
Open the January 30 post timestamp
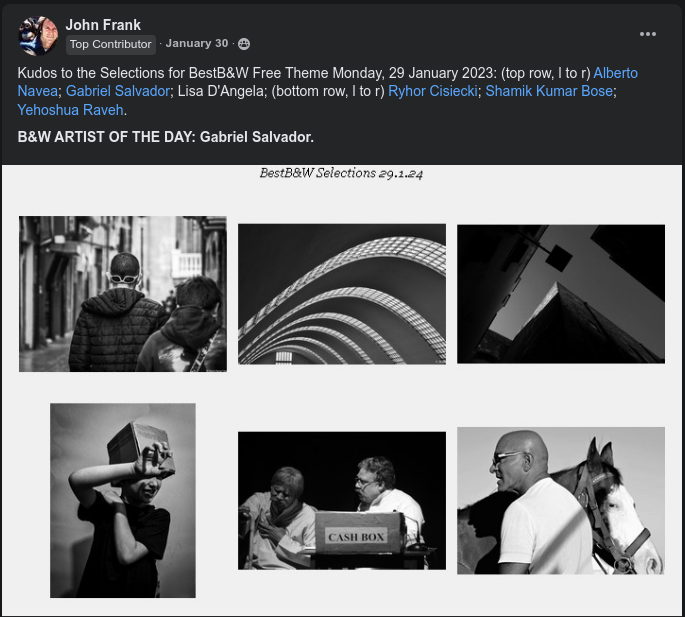coord(196,44)
